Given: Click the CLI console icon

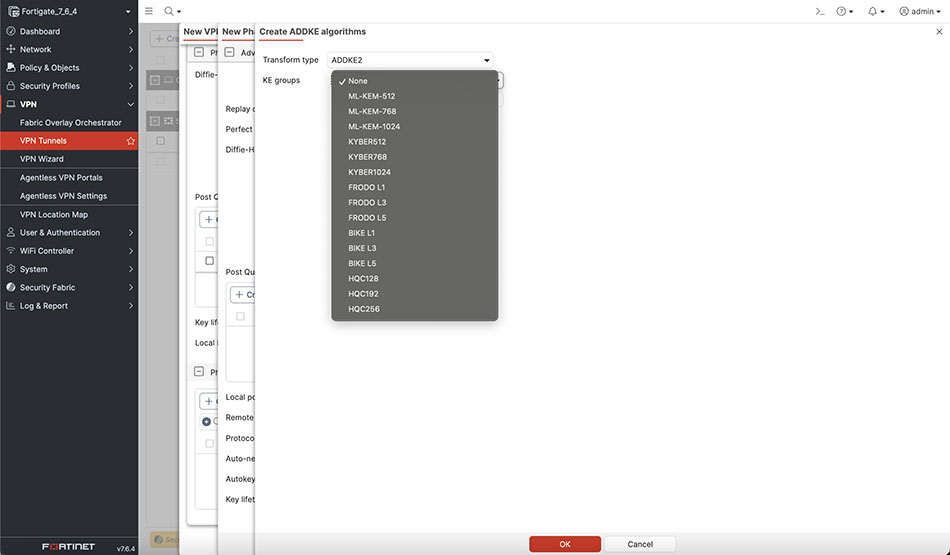Looking at the screenshot, I should tap(819, 11).
